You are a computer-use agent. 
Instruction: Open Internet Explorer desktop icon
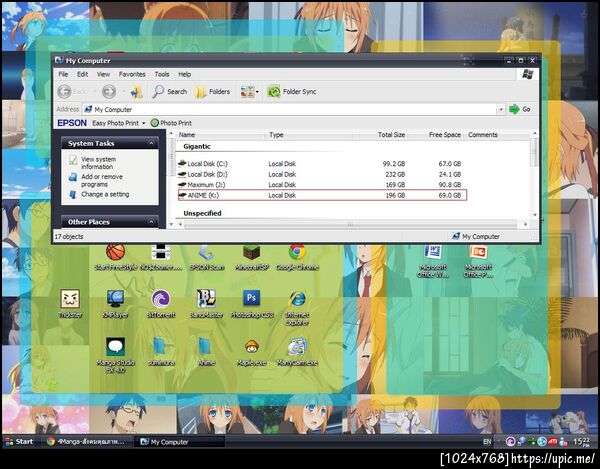pos(297,308)
